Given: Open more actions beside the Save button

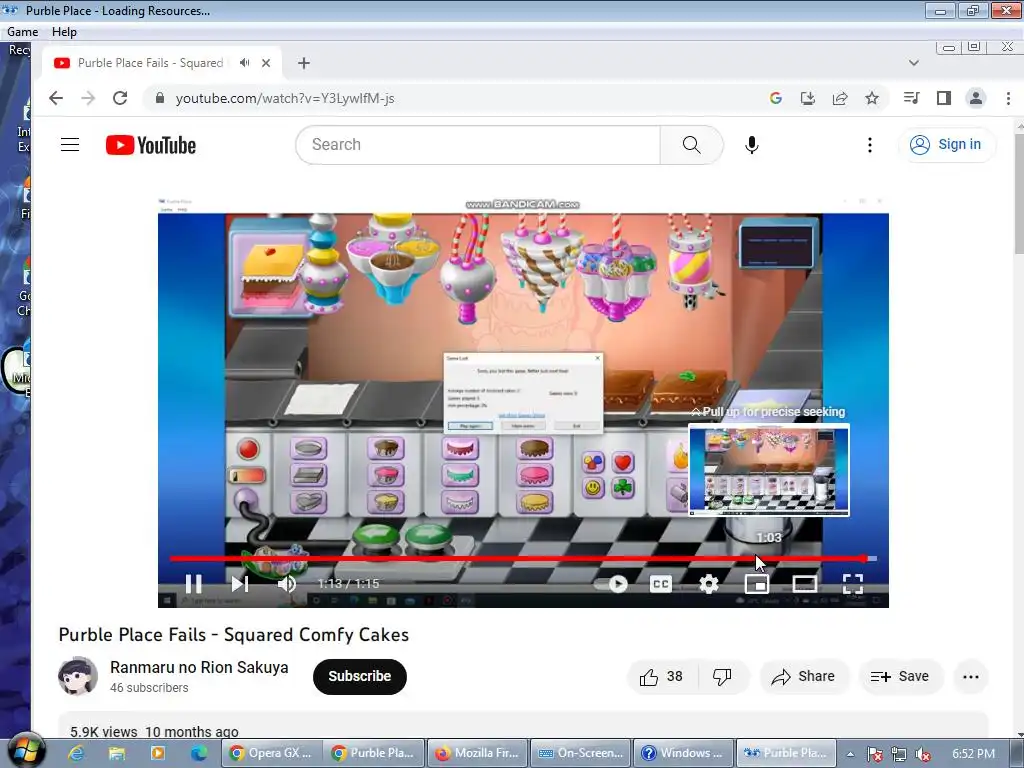Looking at the screenshot, I should point(971,677).
